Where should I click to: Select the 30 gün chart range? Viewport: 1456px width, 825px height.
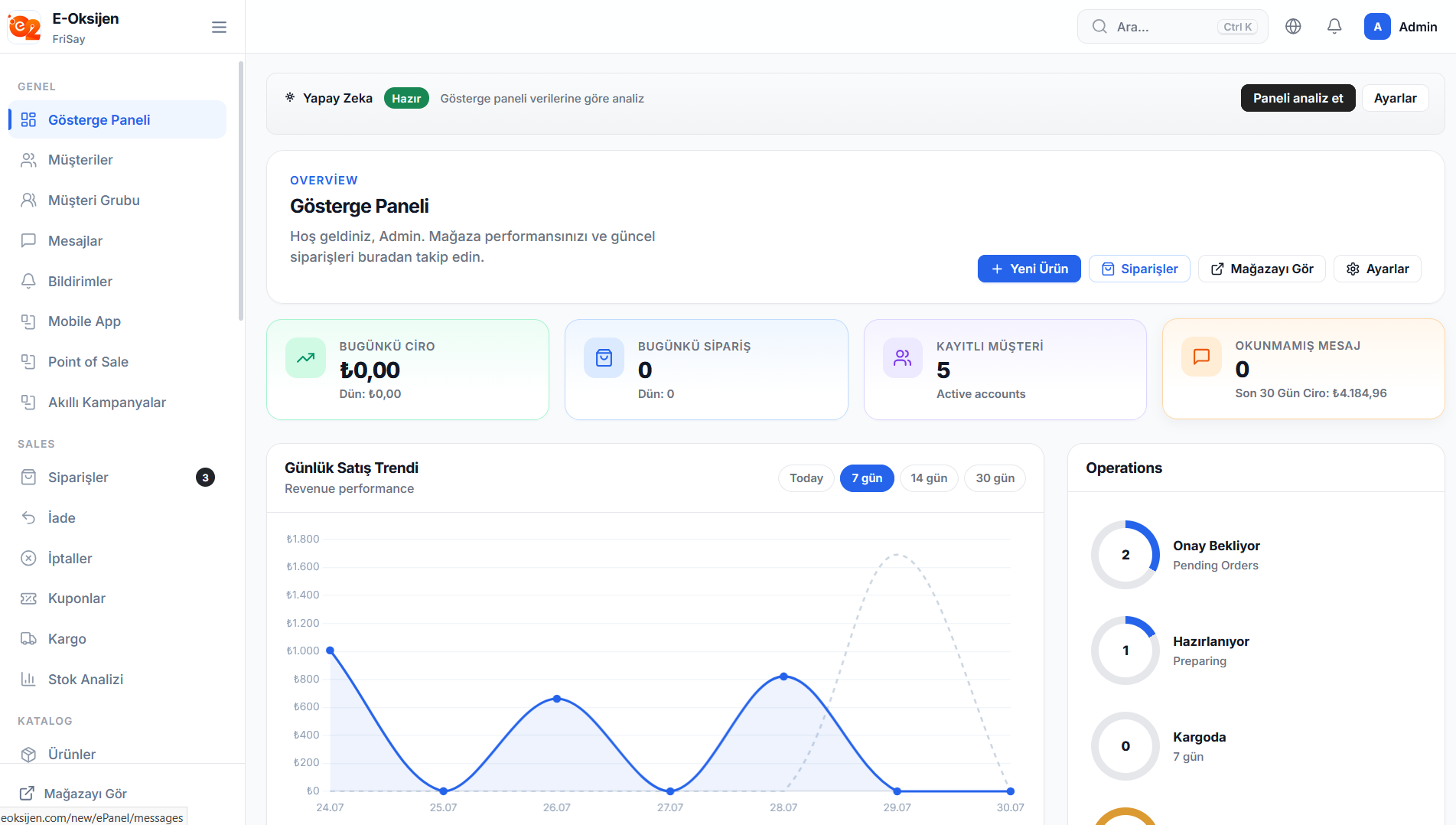995,478
